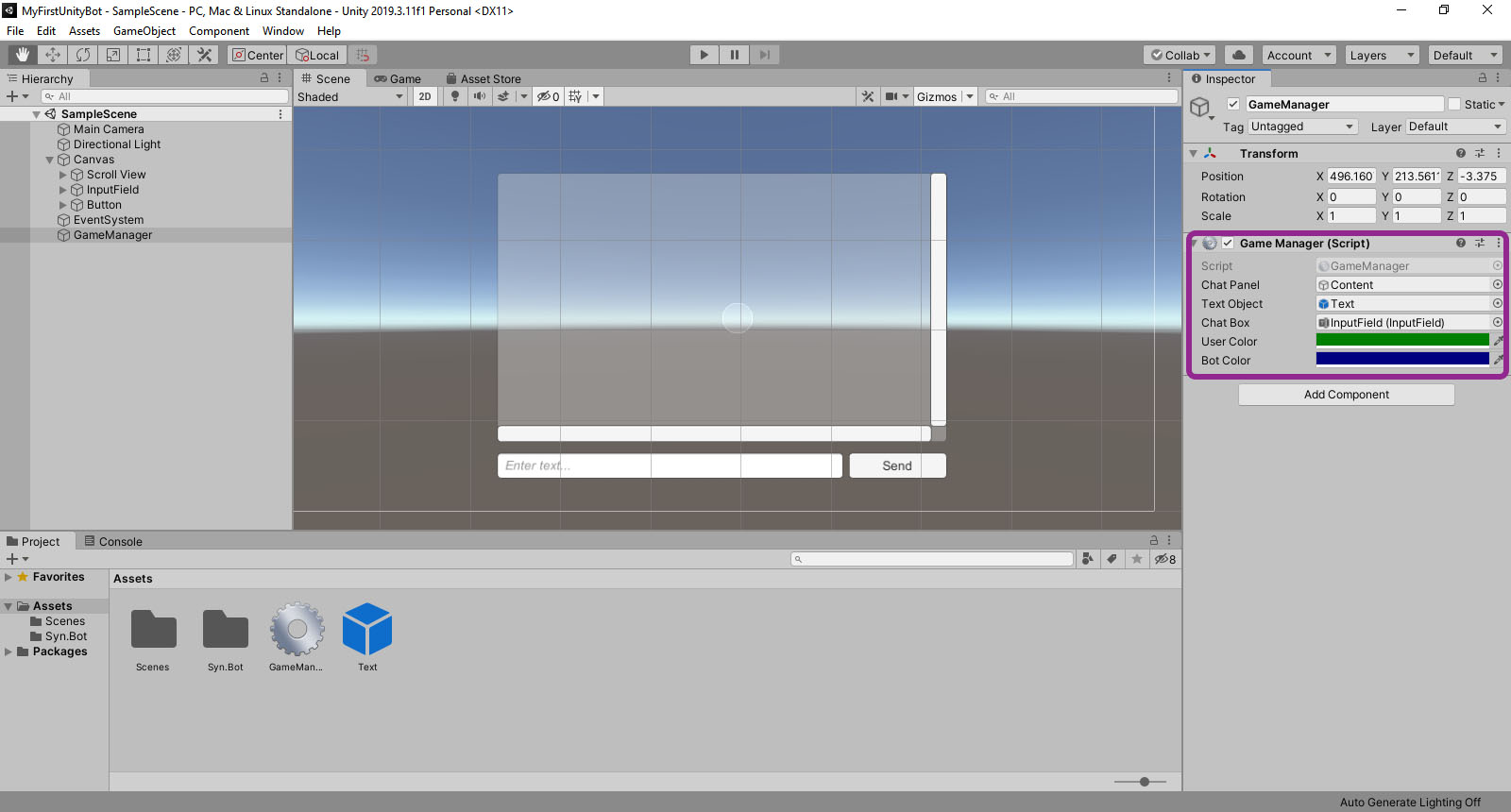1511x812 pixels.
Task: Open the Component menu
Action: [x=219, y=31]
